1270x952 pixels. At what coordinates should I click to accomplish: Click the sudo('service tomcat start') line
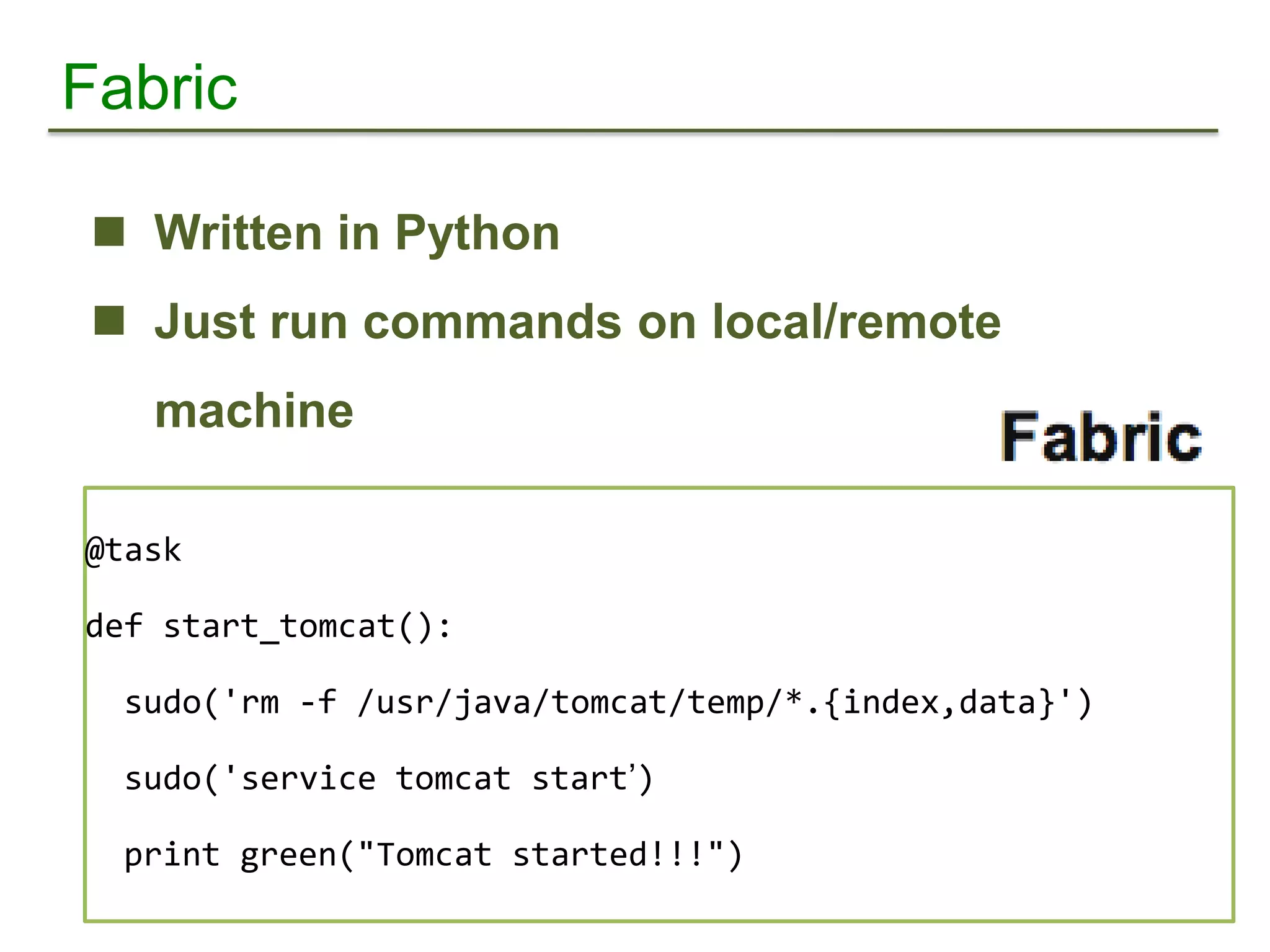388,779
